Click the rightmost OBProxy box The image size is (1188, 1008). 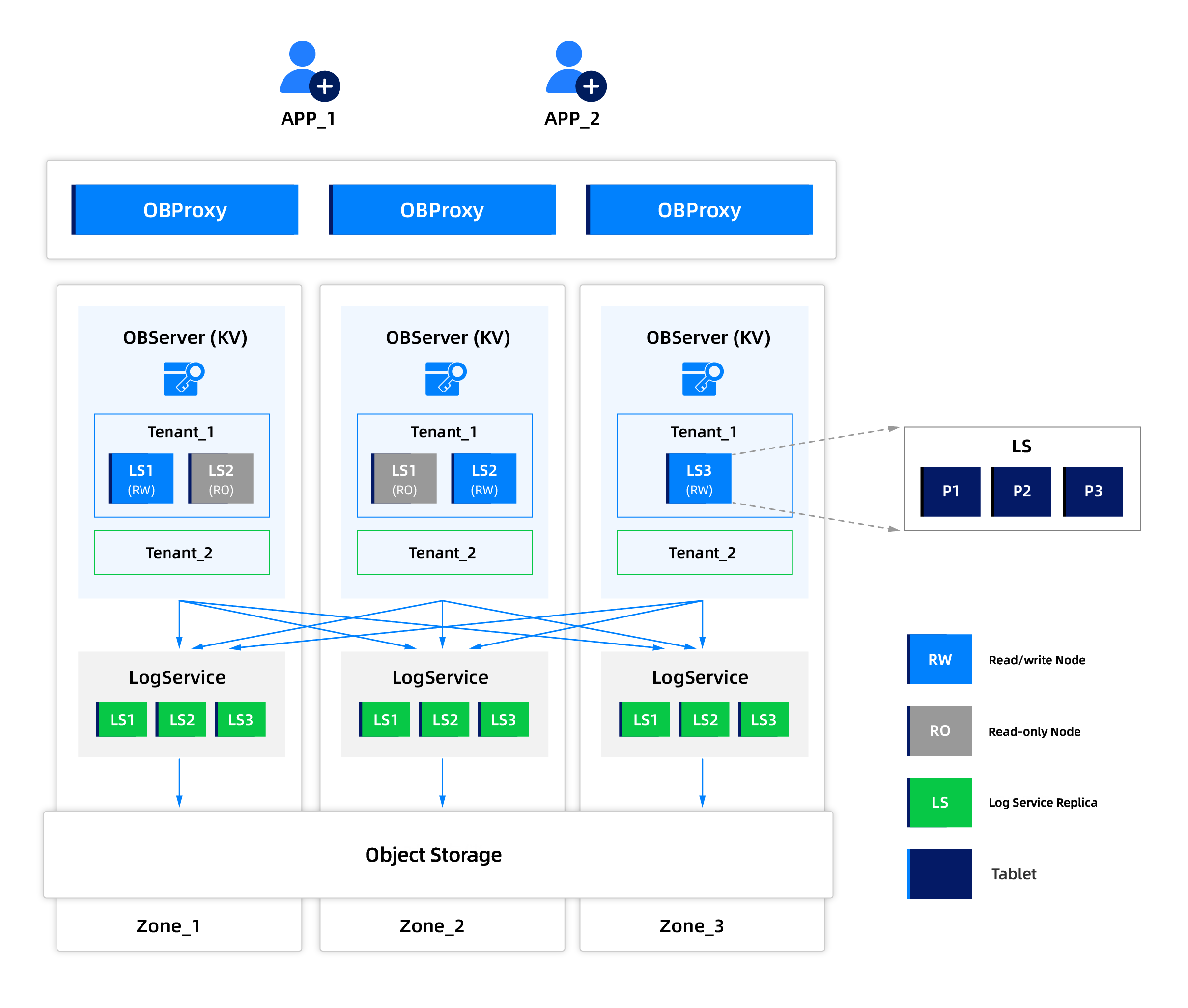(699, 210)
